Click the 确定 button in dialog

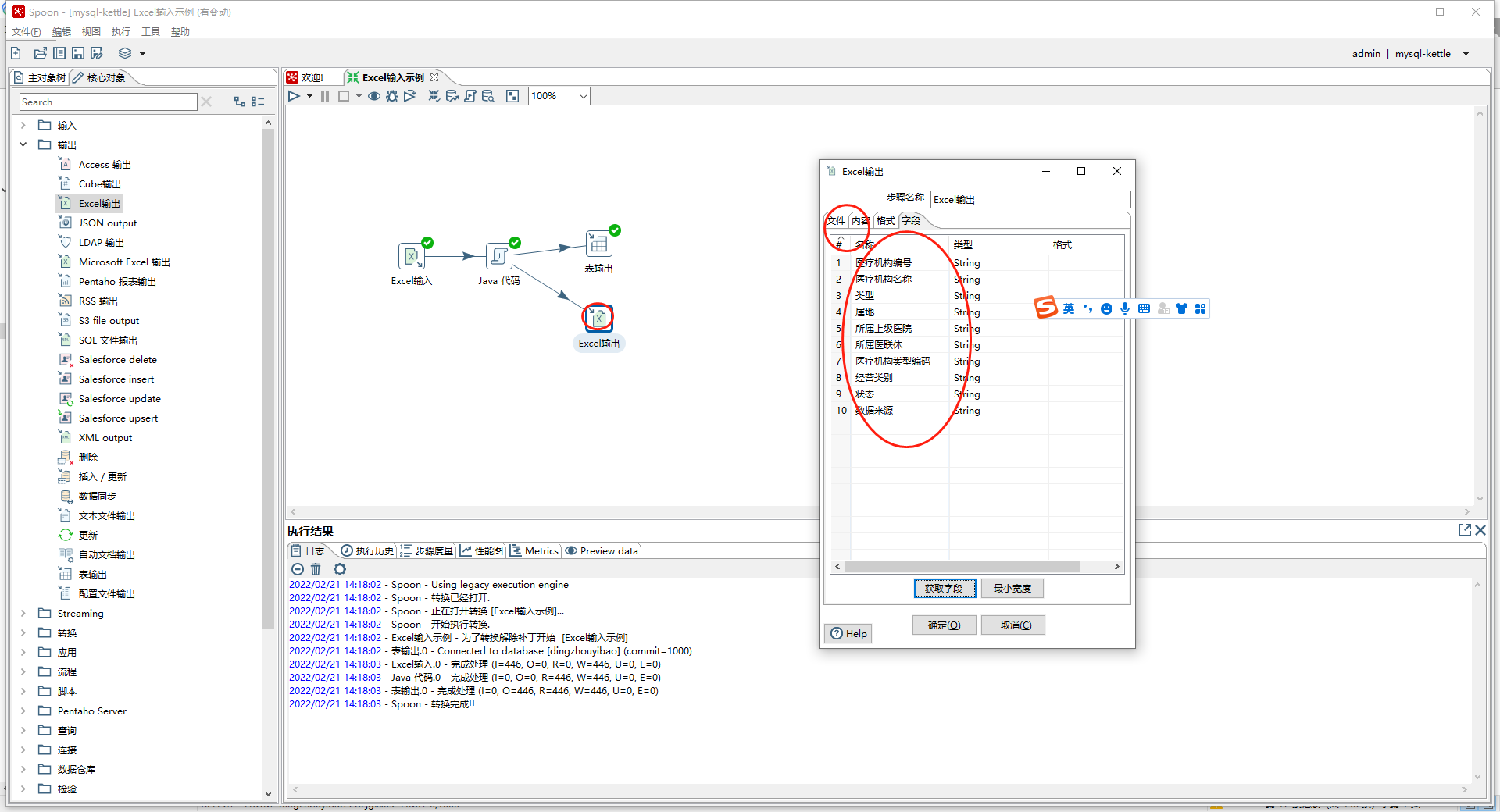point(944,625)
